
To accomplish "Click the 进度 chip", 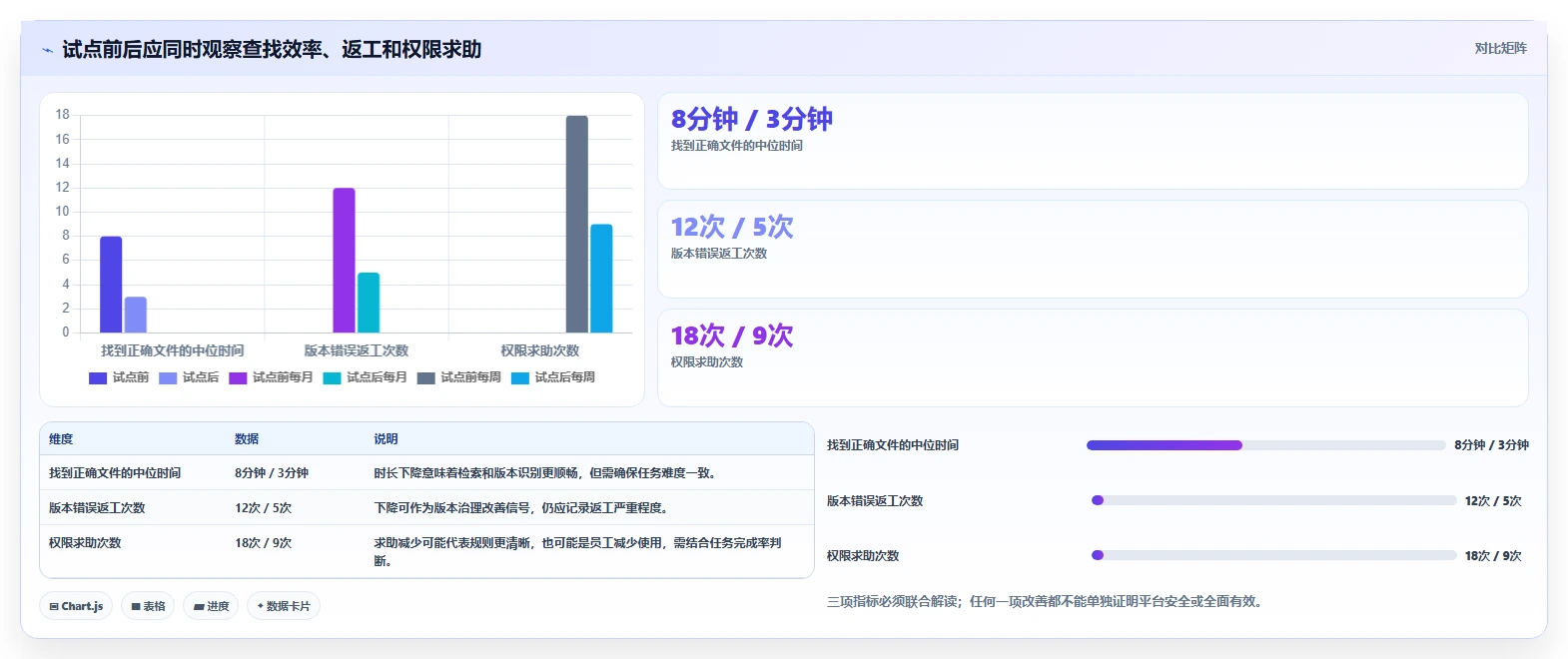I will pos(211,606).
